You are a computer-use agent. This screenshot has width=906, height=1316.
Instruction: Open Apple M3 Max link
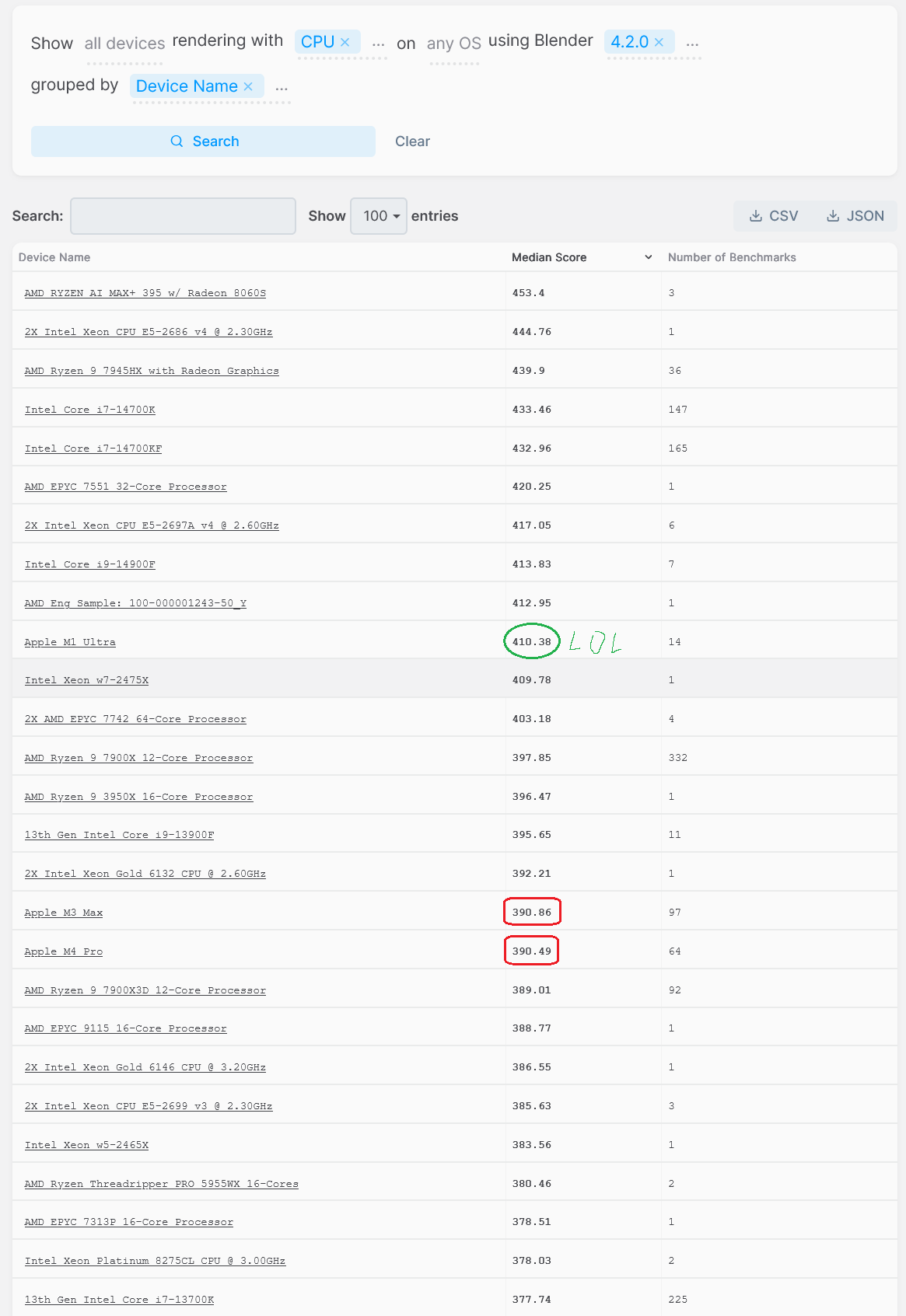click(x=63, y=913)
